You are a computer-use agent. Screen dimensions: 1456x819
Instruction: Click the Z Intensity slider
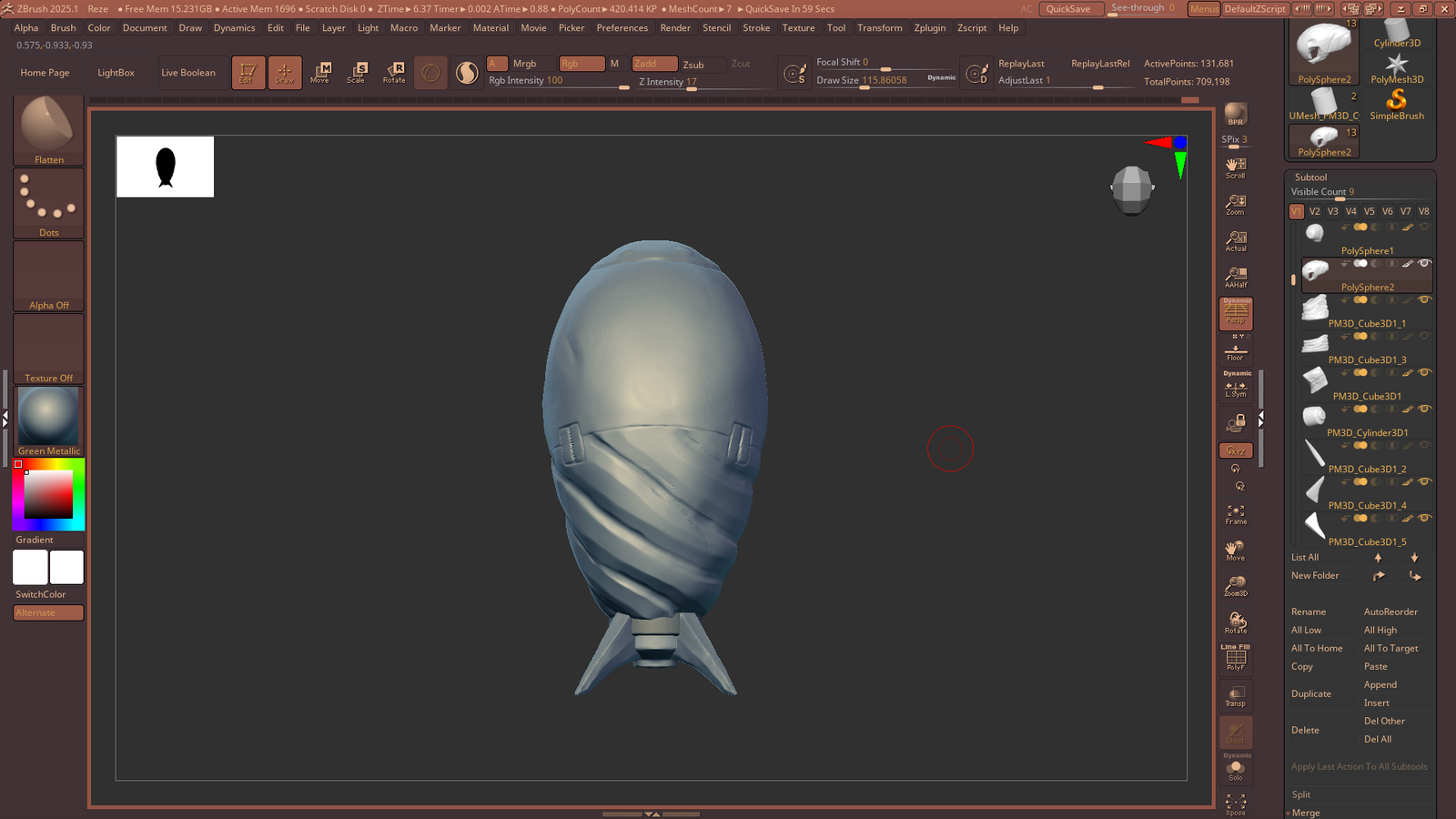(x=668, y=82)
